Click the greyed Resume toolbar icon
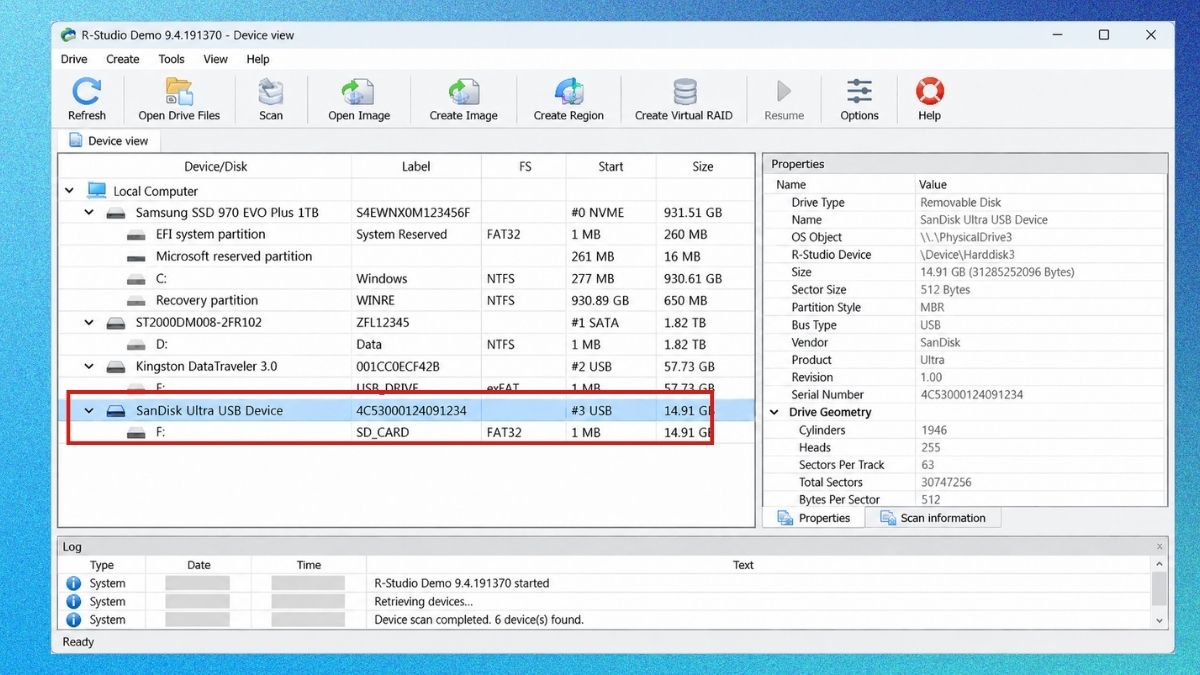This screenshot has height=675, width=1200. [784, 92]
